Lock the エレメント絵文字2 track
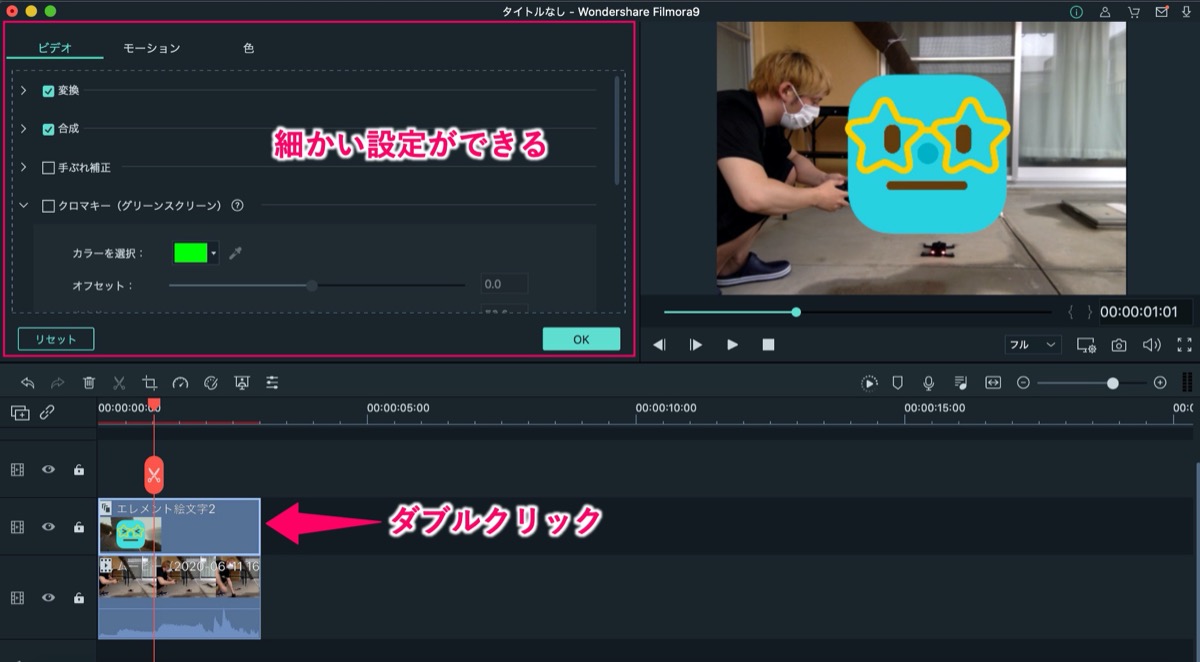1200x662 pixels. (x=79, y=526)
